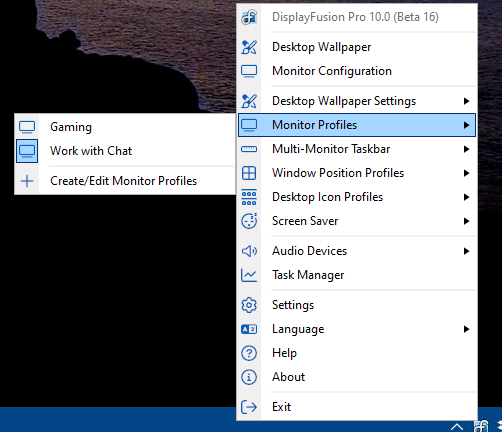Click the Desktop Icon Profiles dots icon
This screenshot has height=432, width=502.
click(x=249, y=197)
